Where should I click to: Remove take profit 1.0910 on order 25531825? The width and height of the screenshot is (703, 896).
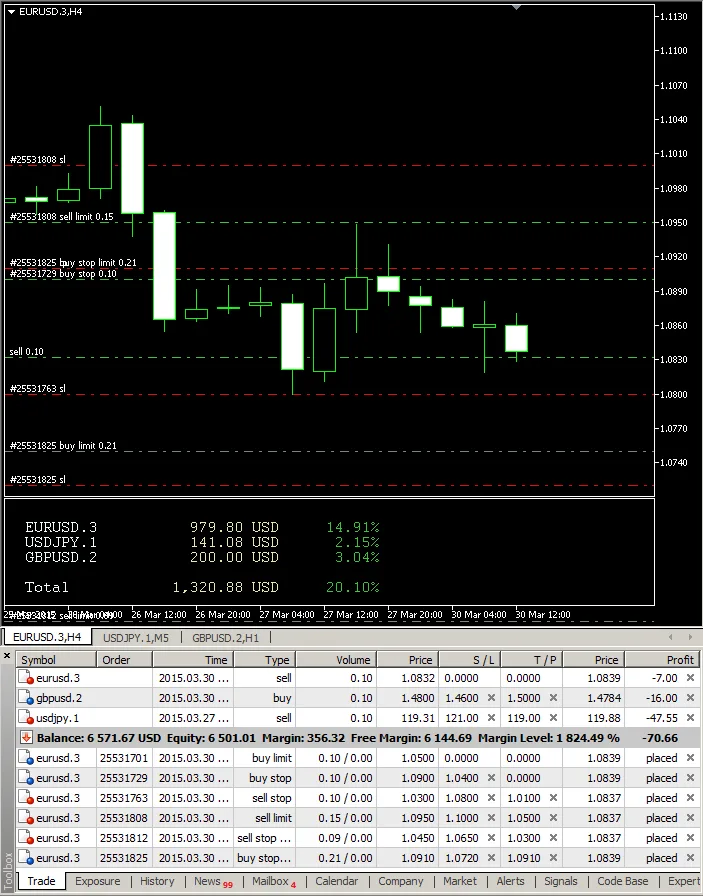coord(553,858)
